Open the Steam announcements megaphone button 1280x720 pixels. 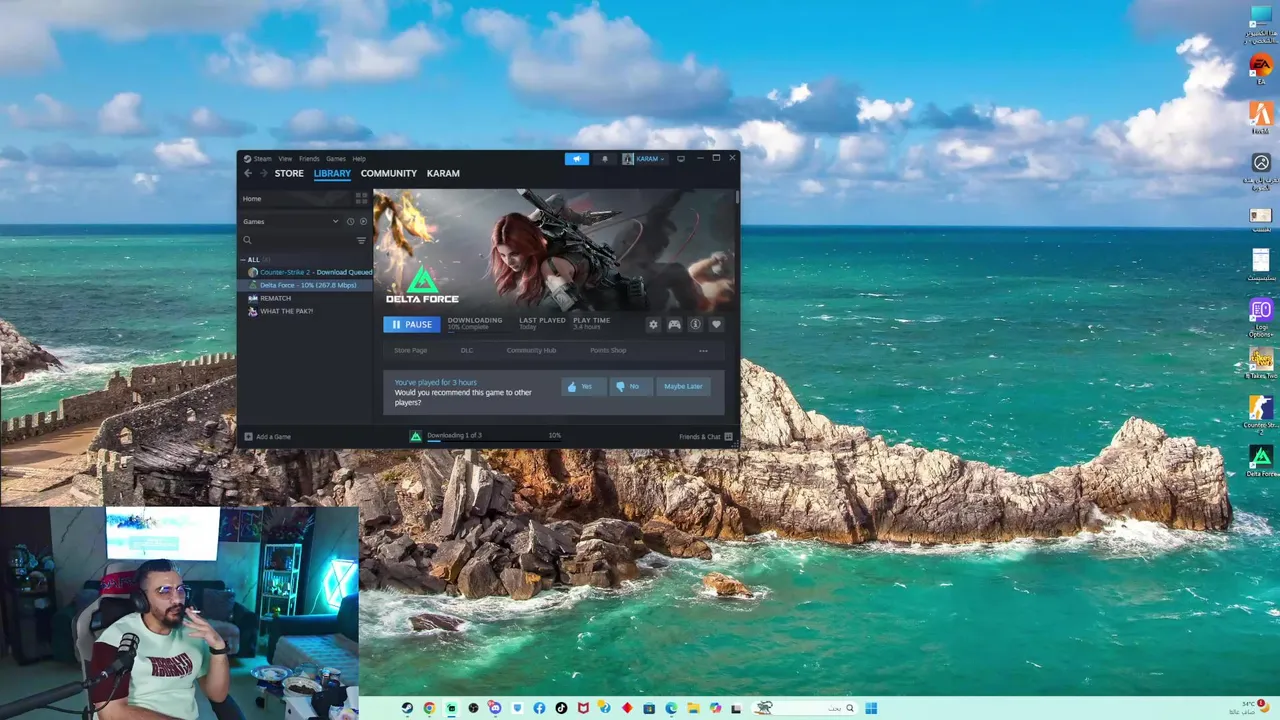coord(577,159)
